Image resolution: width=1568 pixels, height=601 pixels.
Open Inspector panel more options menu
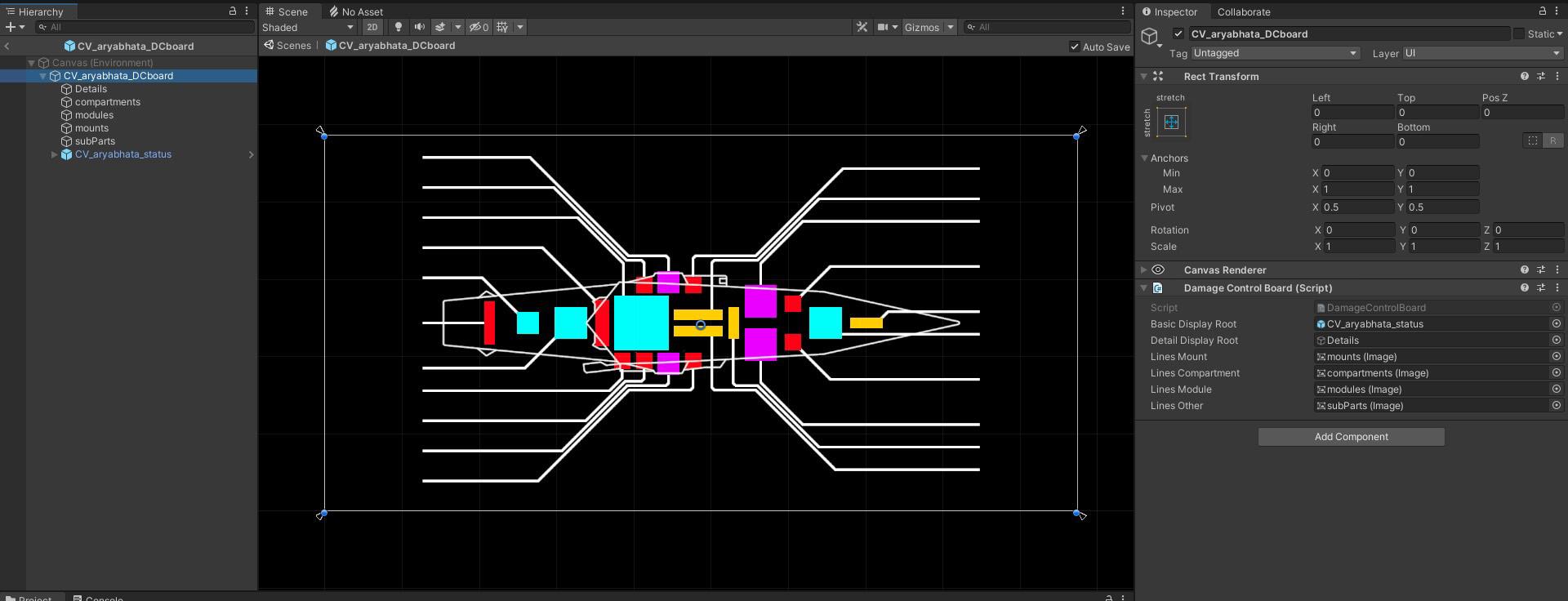[x=1557, y=11]
